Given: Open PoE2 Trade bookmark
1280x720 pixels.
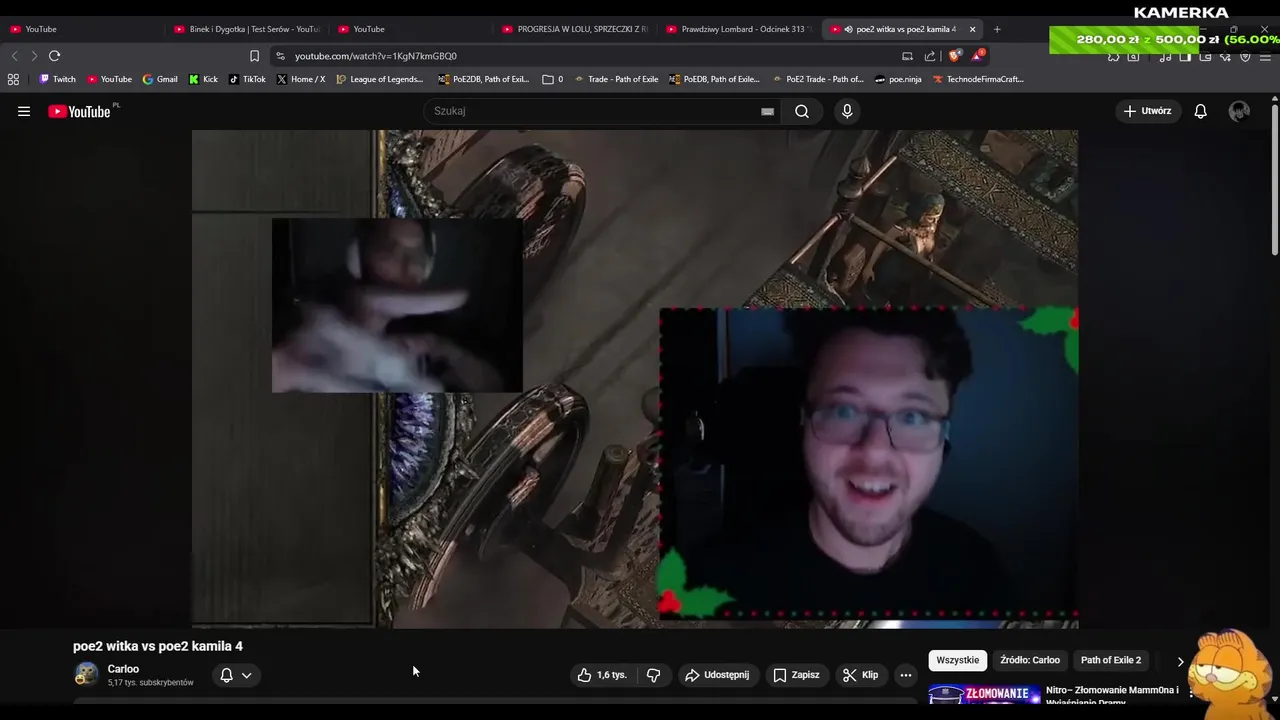Looking at the screenshot, I should point(817,79).
